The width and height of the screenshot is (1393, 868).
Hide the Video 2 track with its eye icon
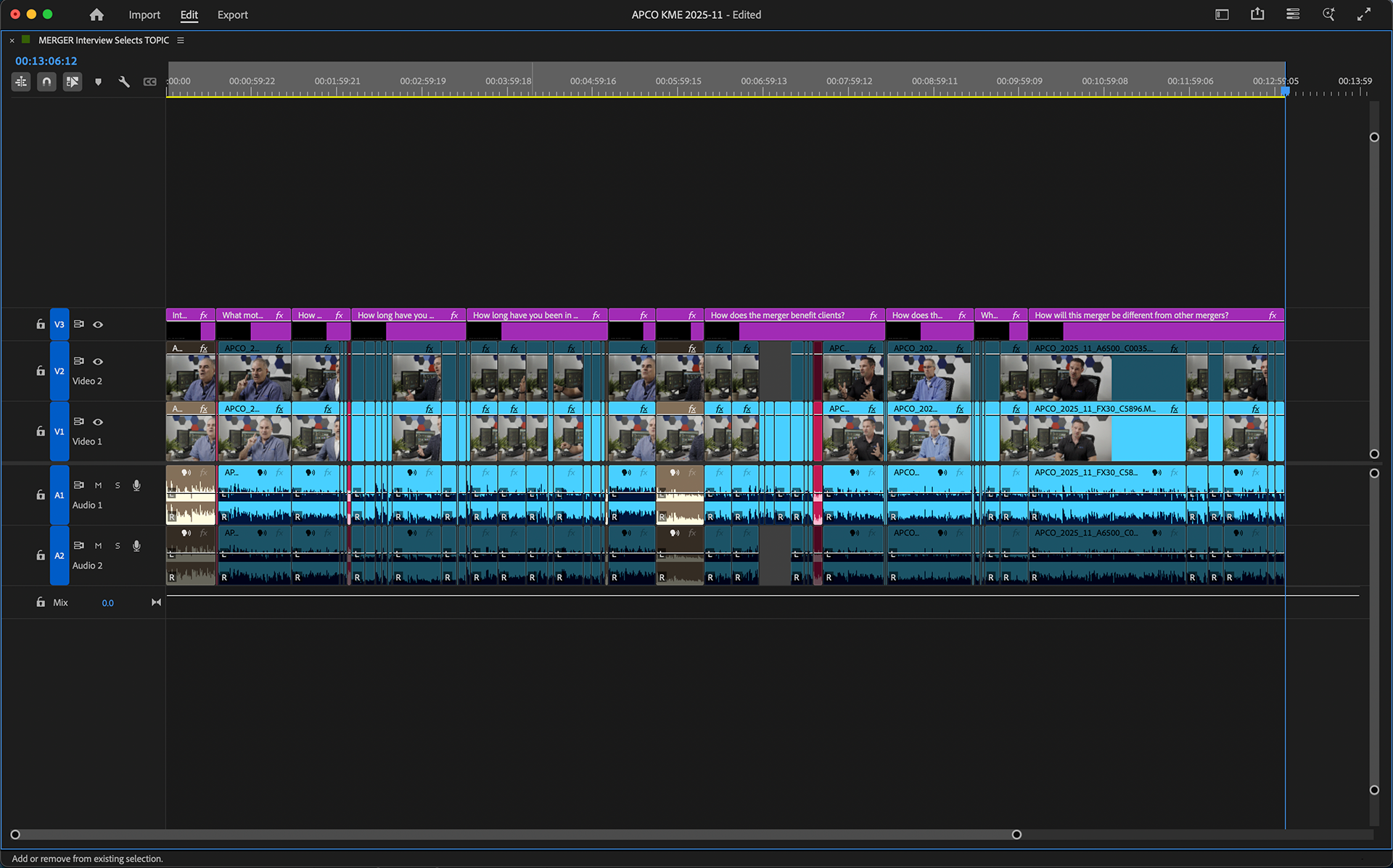click(x=98, y=362)
